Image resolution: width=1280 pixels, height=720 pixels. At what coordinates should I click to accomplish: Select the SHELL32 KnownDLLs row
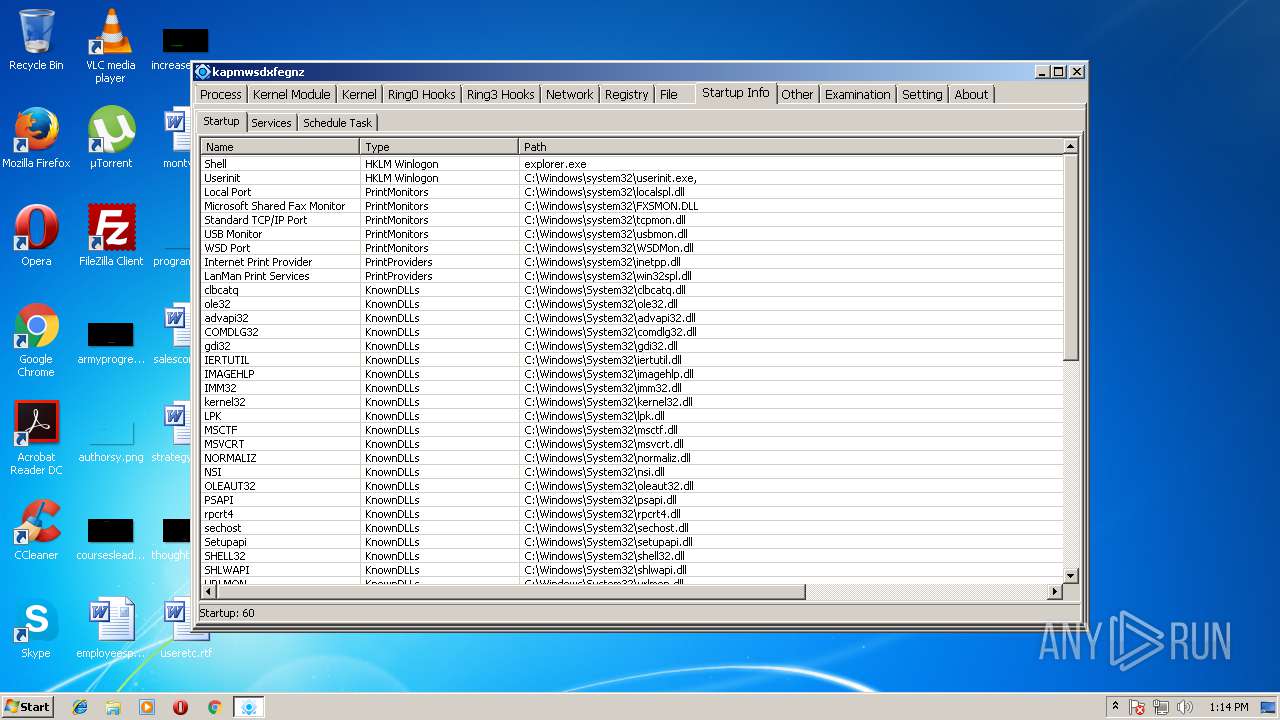coord(631,556)
